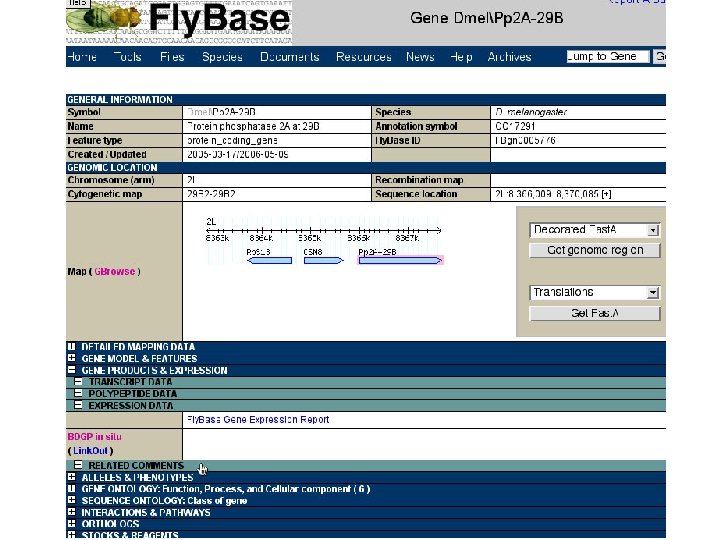Open the Tools menu
The width and height of the screenshot is (720, 540).
pyautogui.click(x=127, y=57)
